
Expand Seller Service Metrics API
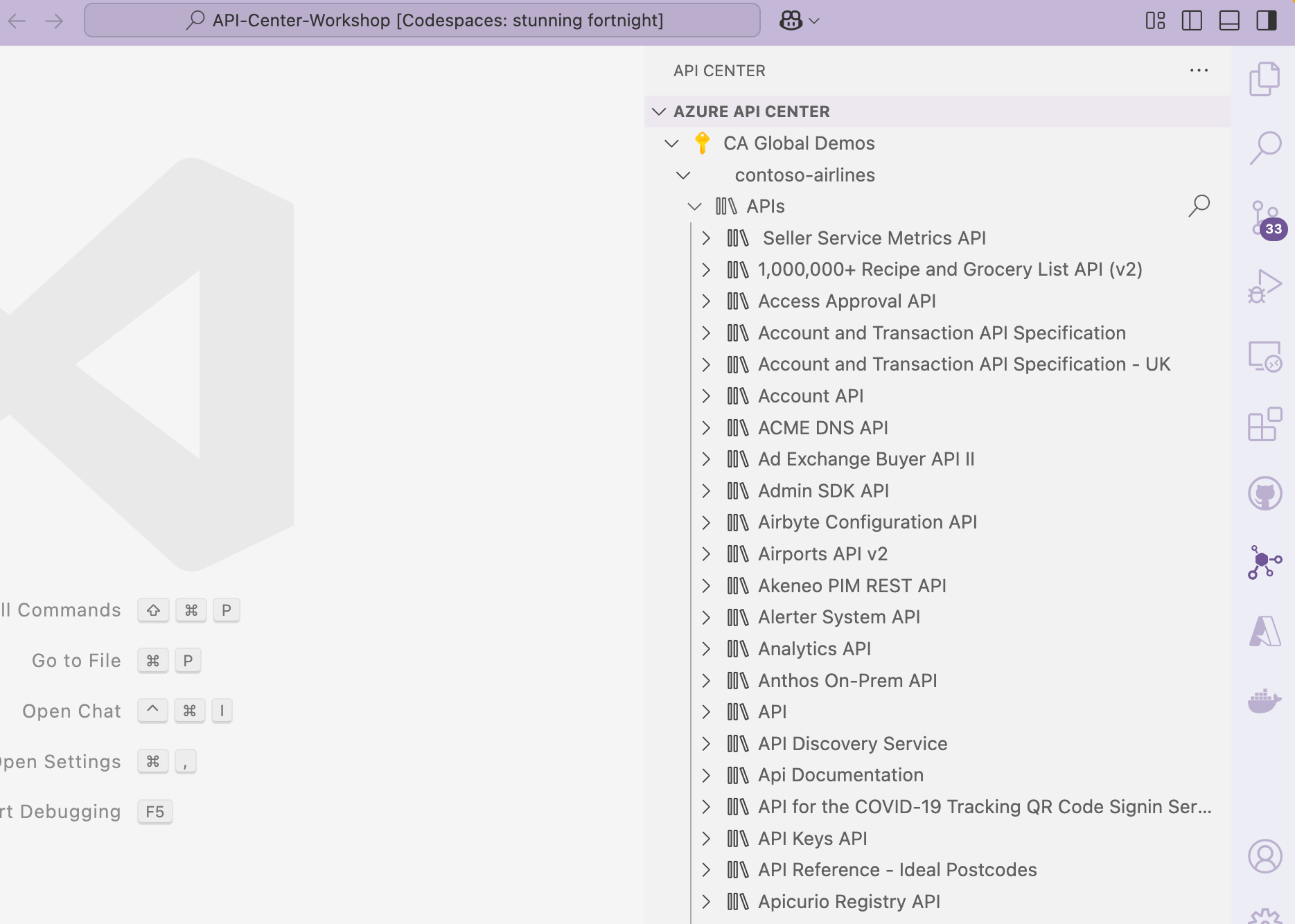(x=705, y=238)
